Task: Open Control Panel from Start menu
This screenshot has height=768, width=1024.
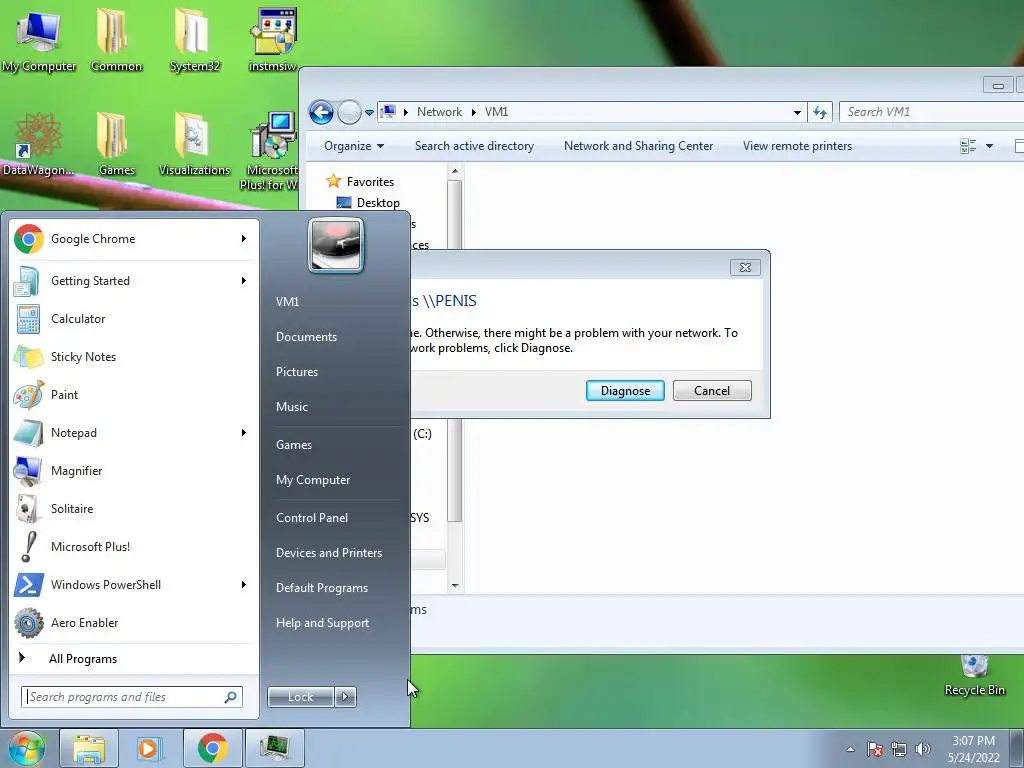Action: (x=312, y=518)
